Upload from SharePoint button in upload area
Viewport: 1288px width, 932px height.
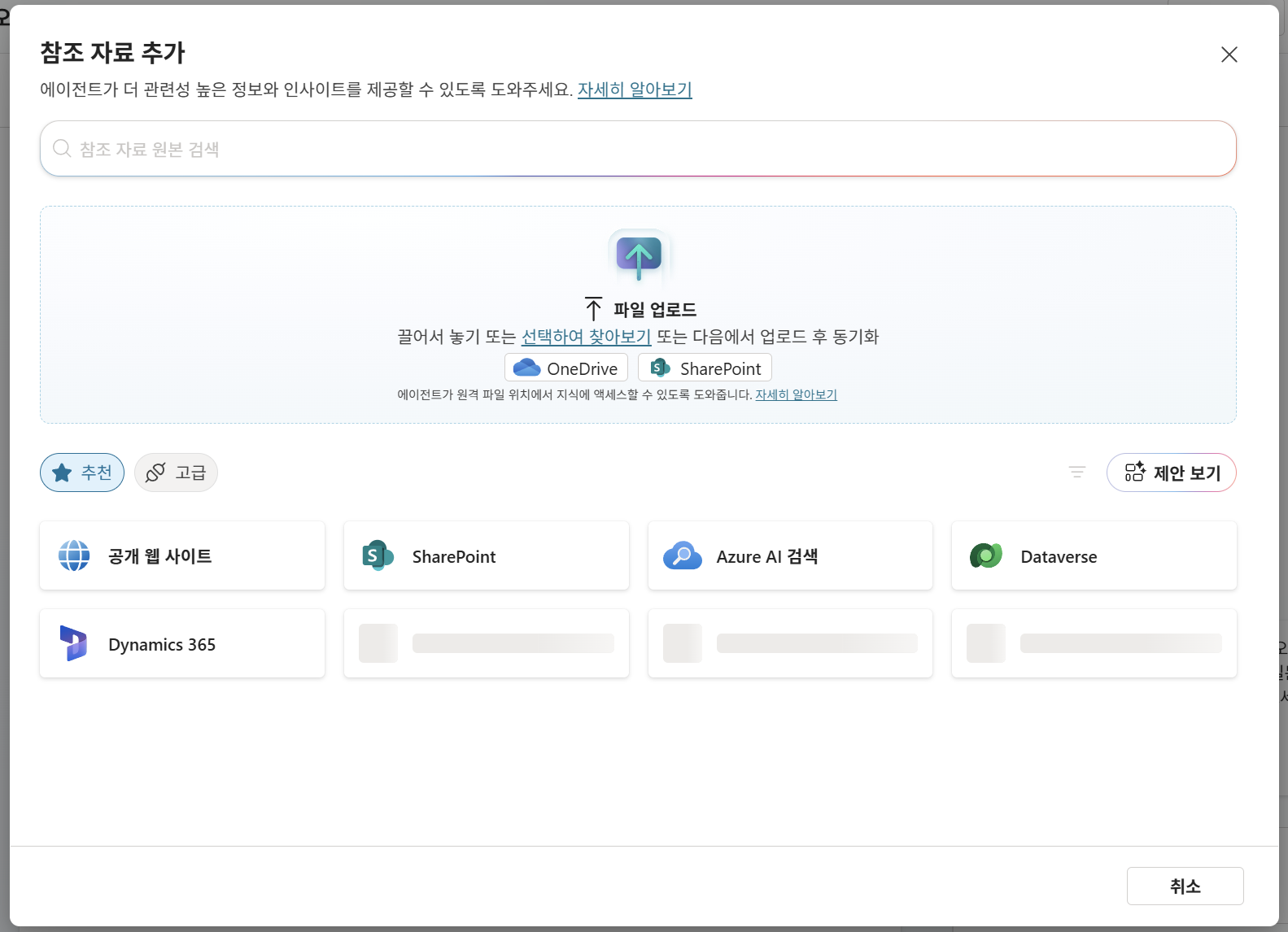[705, 368]
